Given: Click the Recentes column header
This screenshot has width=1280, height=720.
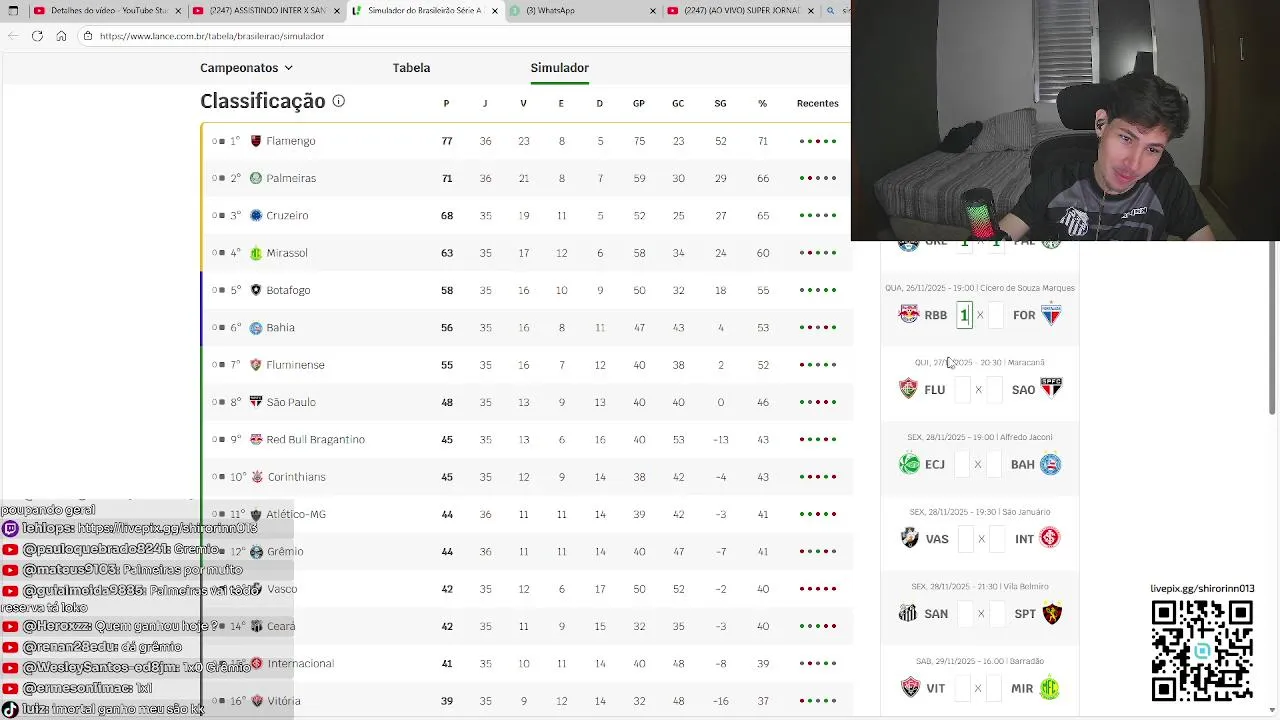Looking at the screenshot, I should click(817, 103).
